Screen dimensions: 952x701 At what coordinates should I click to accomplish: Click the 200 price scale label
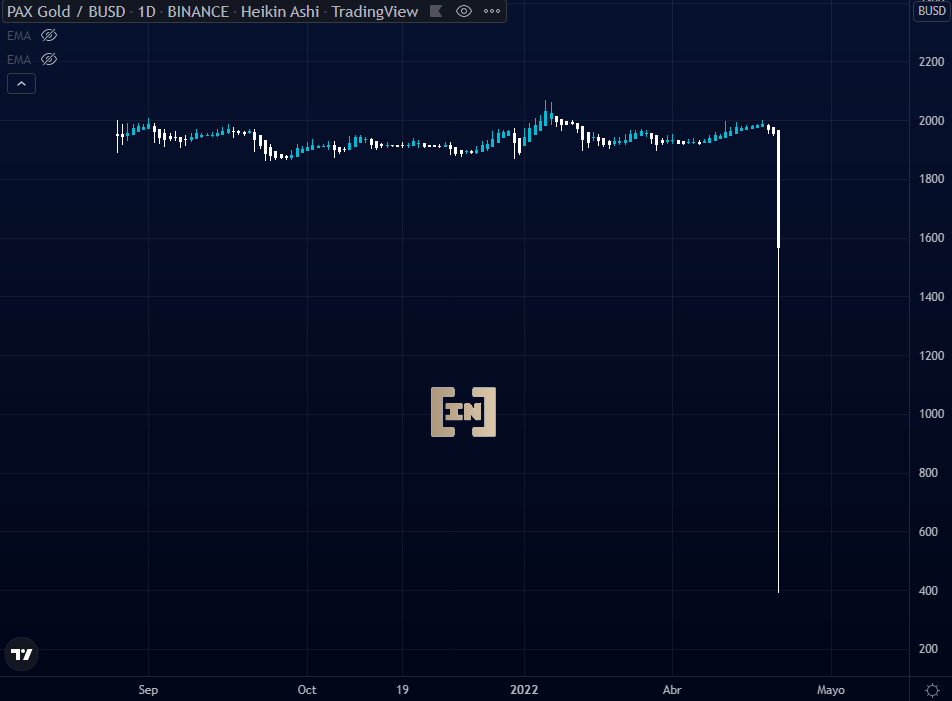[928, 649]
